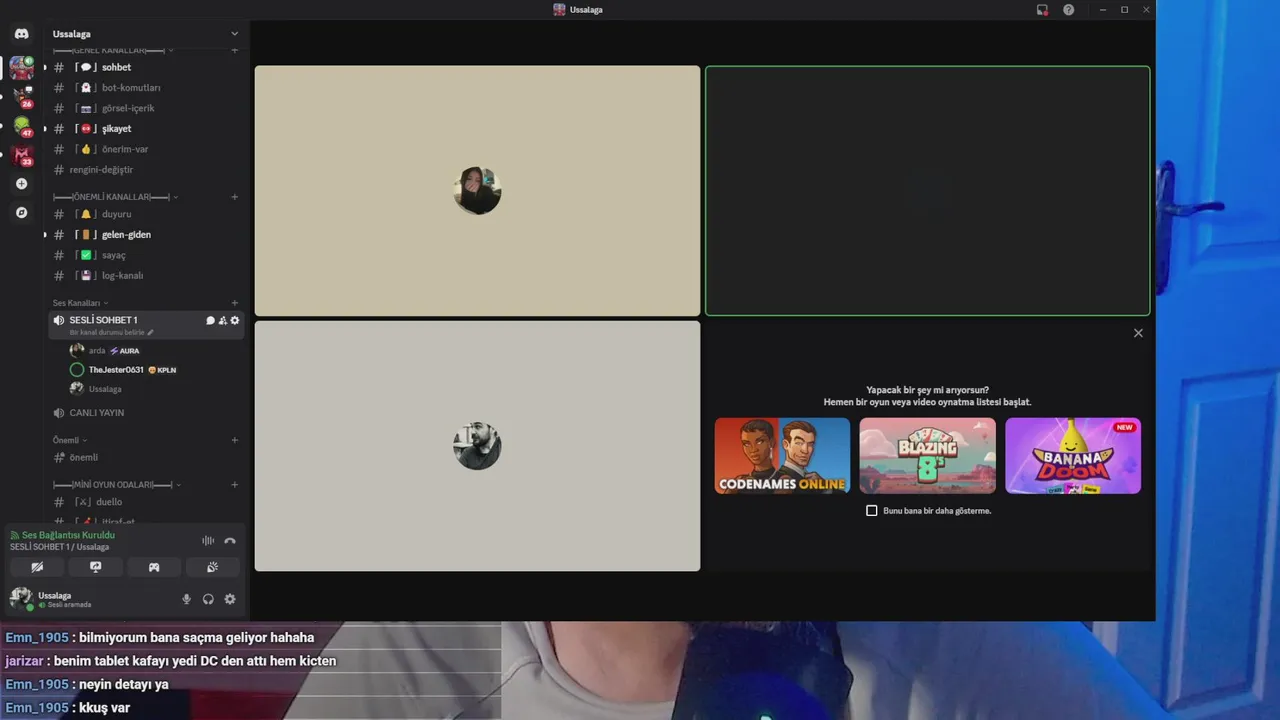Open User Settings gear icon
The height and width of the screenshot is (720, 1280).
coord(230,599)
